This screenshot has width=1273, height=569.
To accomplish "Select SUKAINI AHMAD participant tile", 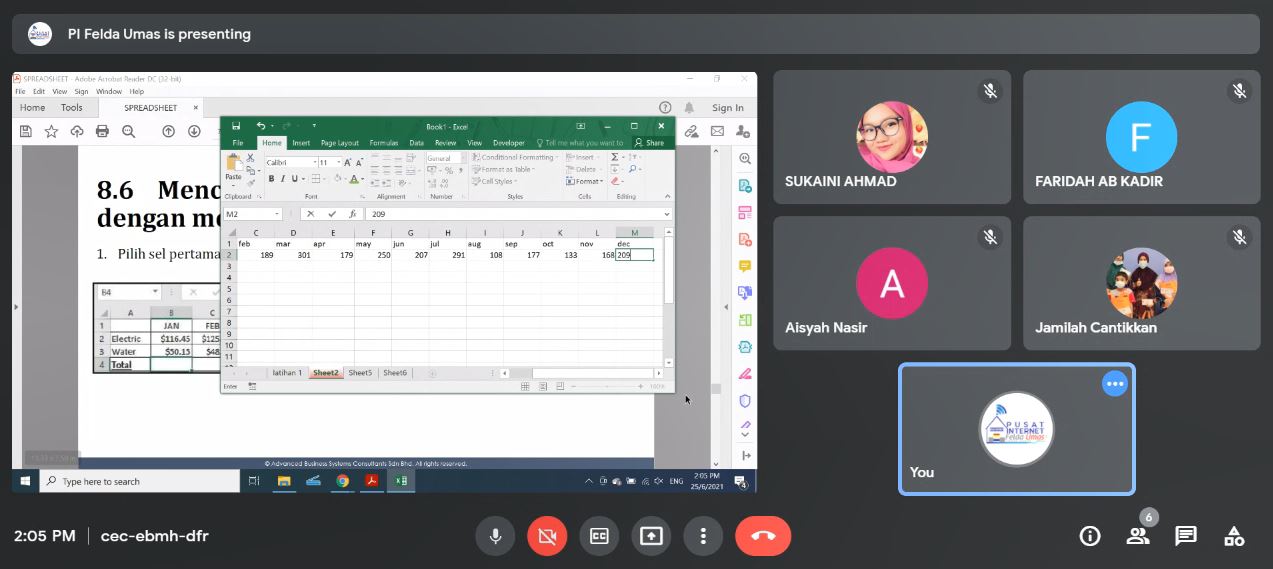I will pos(891,137).
